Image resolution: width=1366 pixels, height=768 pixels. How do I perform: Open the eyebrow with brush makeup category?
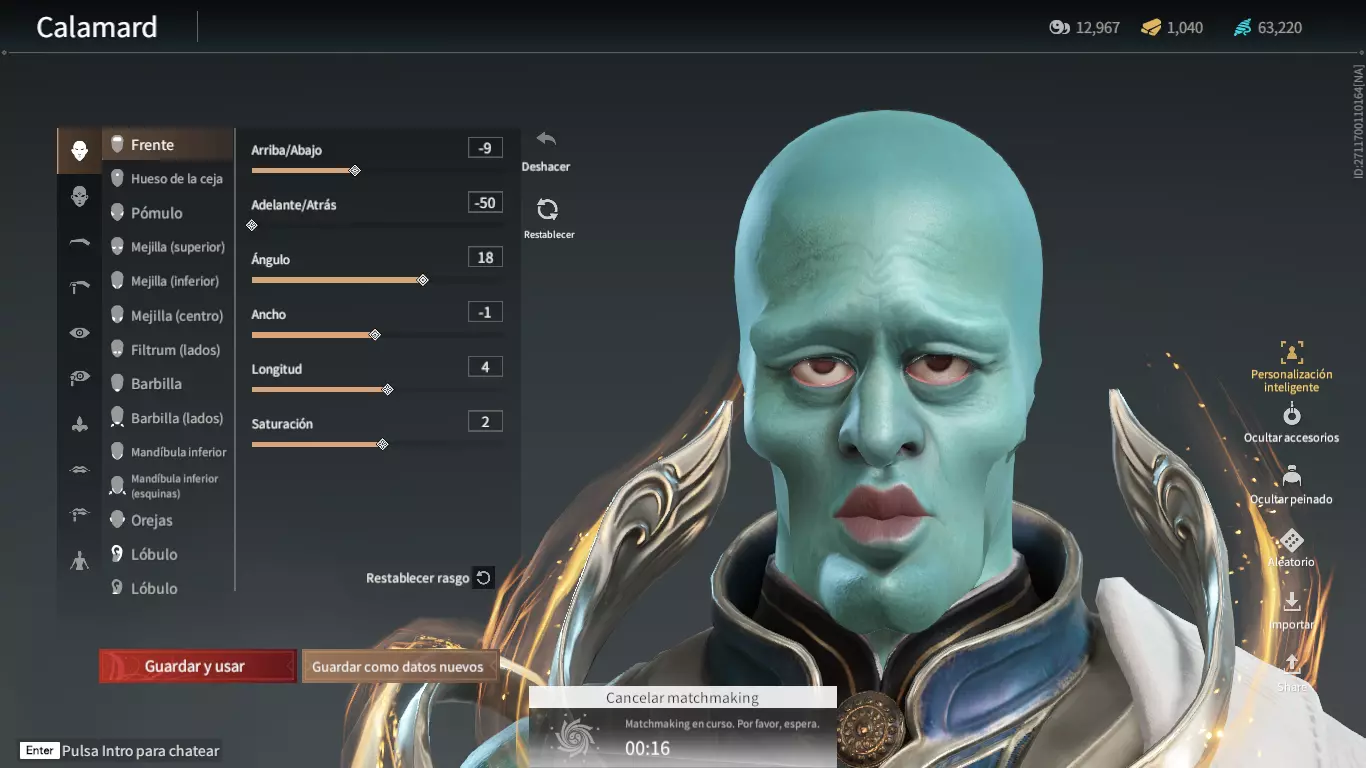pos(79,287)
